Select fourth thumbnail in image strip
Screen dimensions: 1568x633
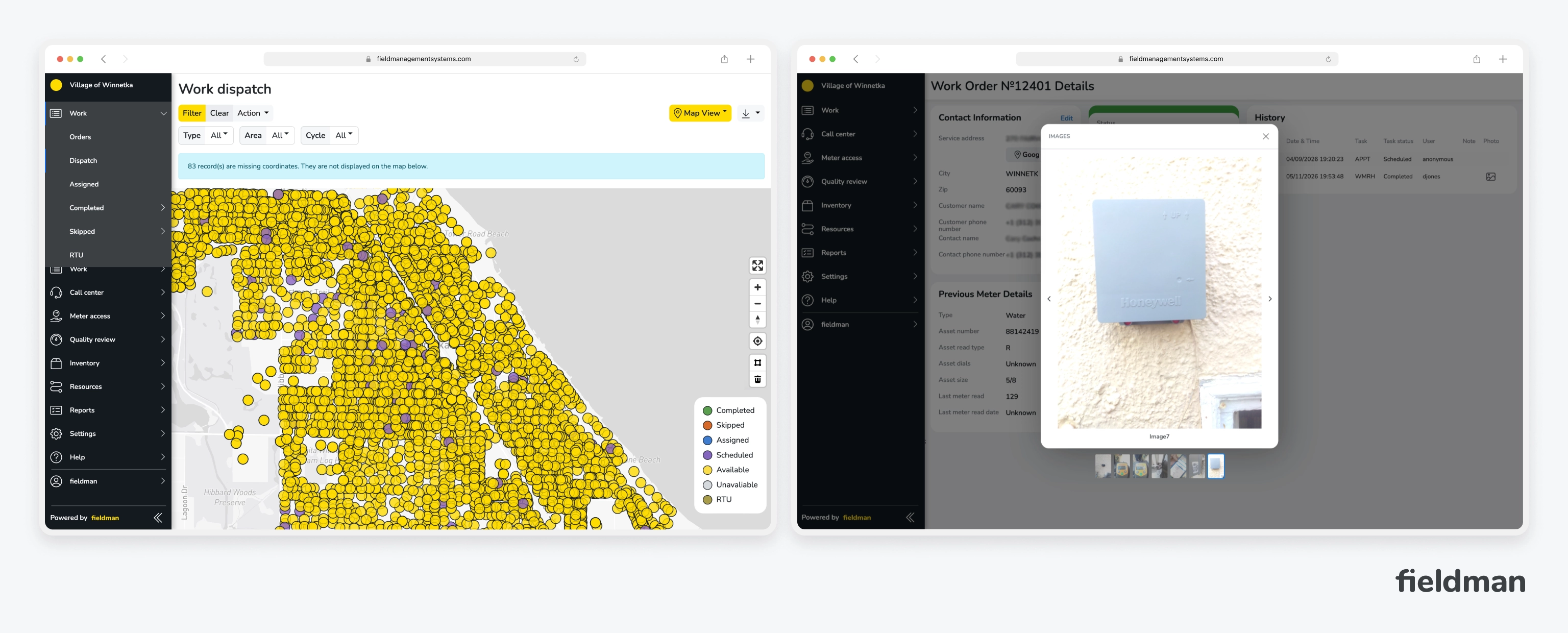coord(1159,466)
